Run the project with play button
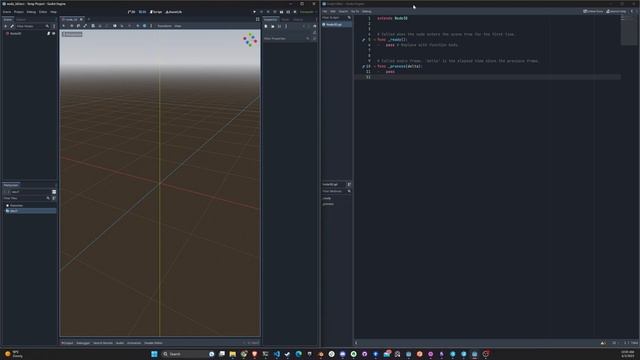Viewport: 640px width, 360px height. pyautogui.click(x=254, y=12)
